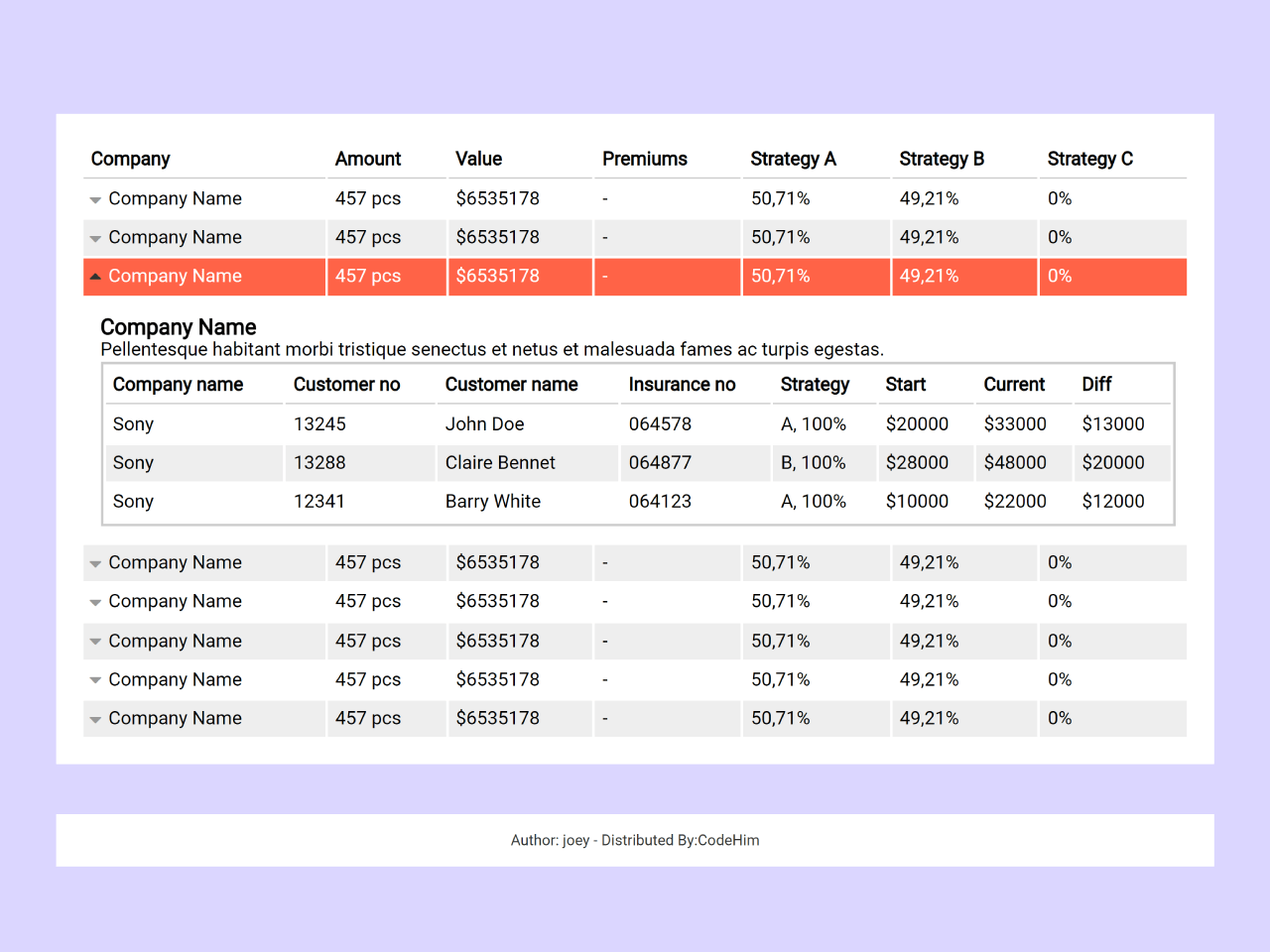Click the chevron beside Company Name below the detail panel

[x=95, y=562]
